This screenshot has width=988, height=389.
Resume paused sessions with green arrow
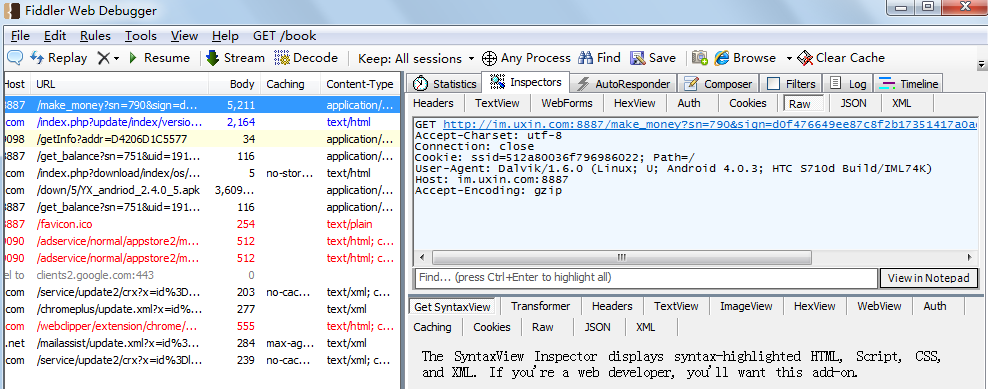tap(159, 58)
